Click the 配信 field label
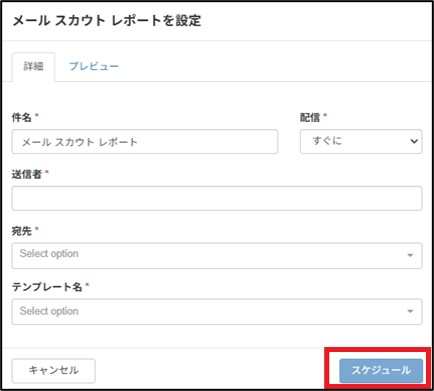The height and width of the screenshot is (391, 434). click(310, 117)
